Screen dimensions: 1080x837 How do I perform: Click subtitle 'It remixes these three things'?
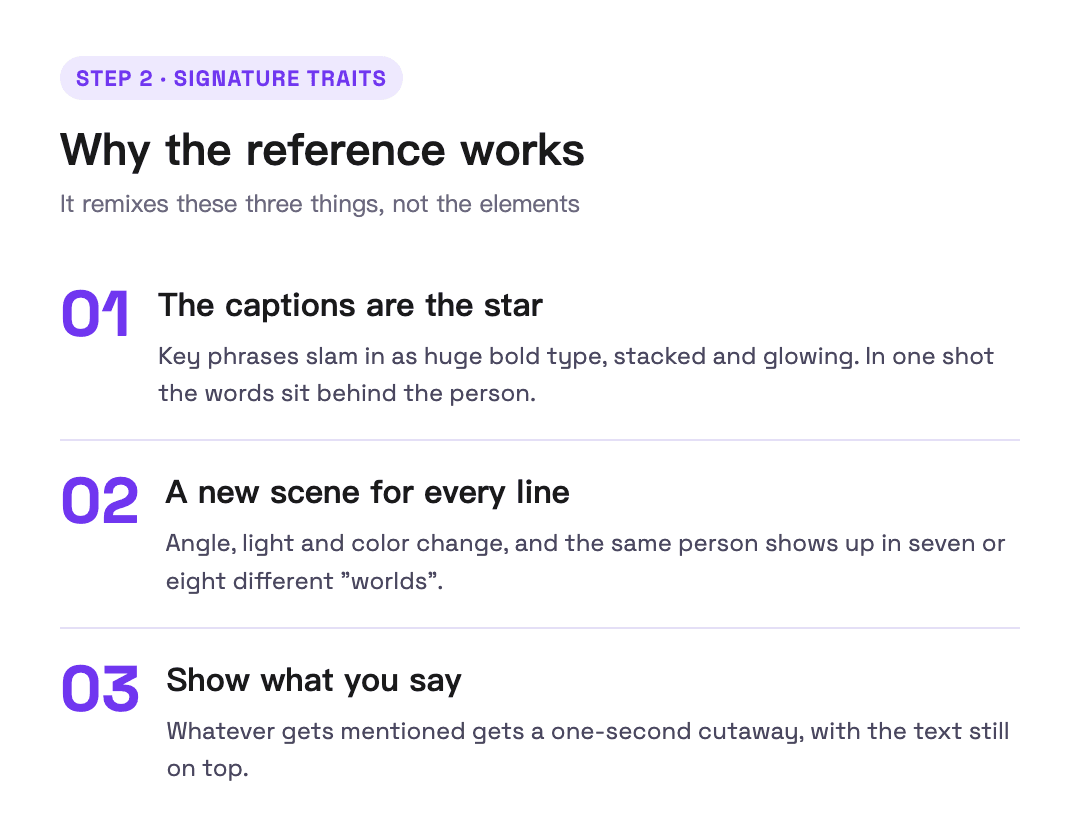(320, 204)
